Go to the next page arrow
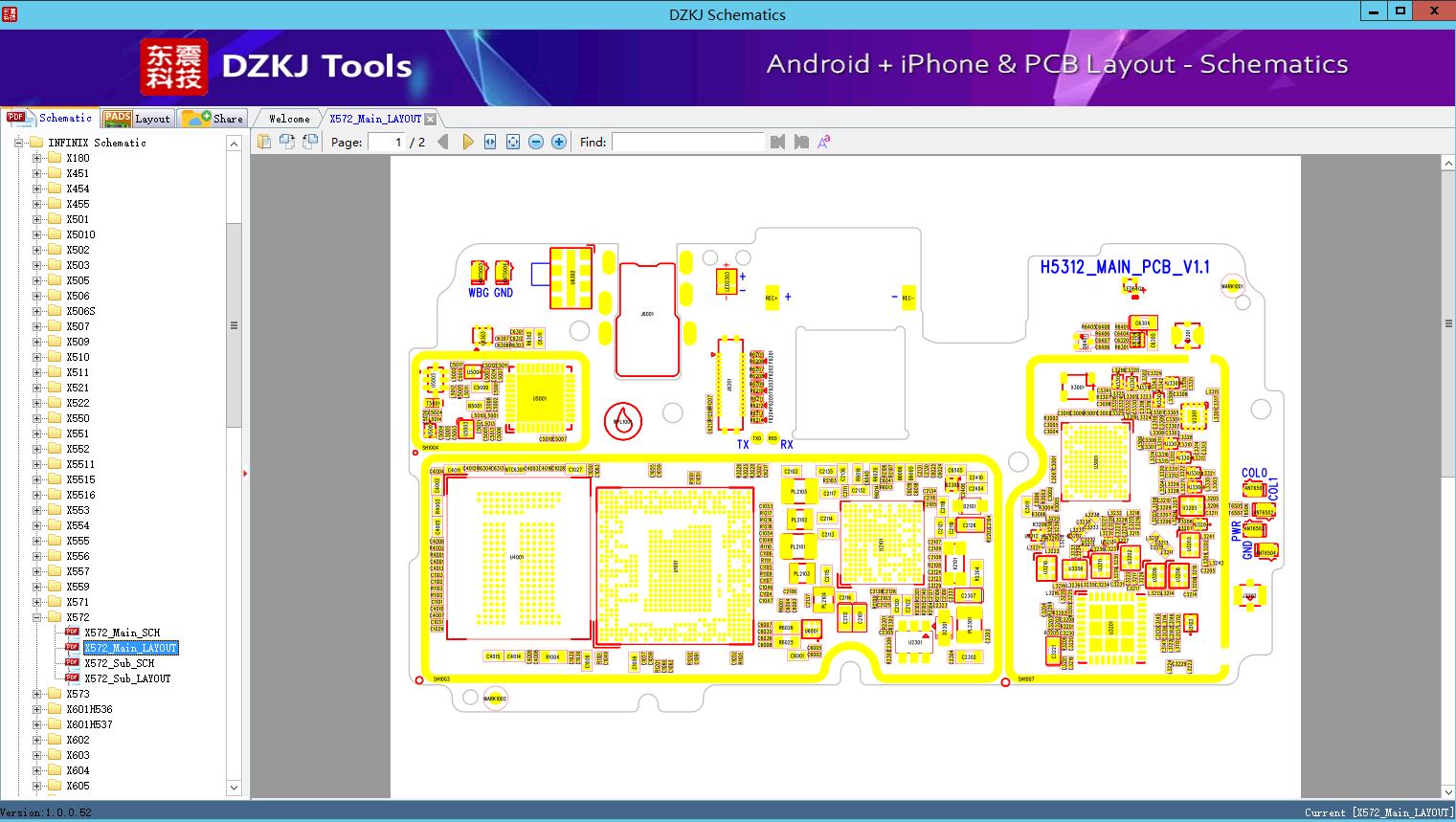This screenshot has height=822, width=1456. (x=467, y=142)
